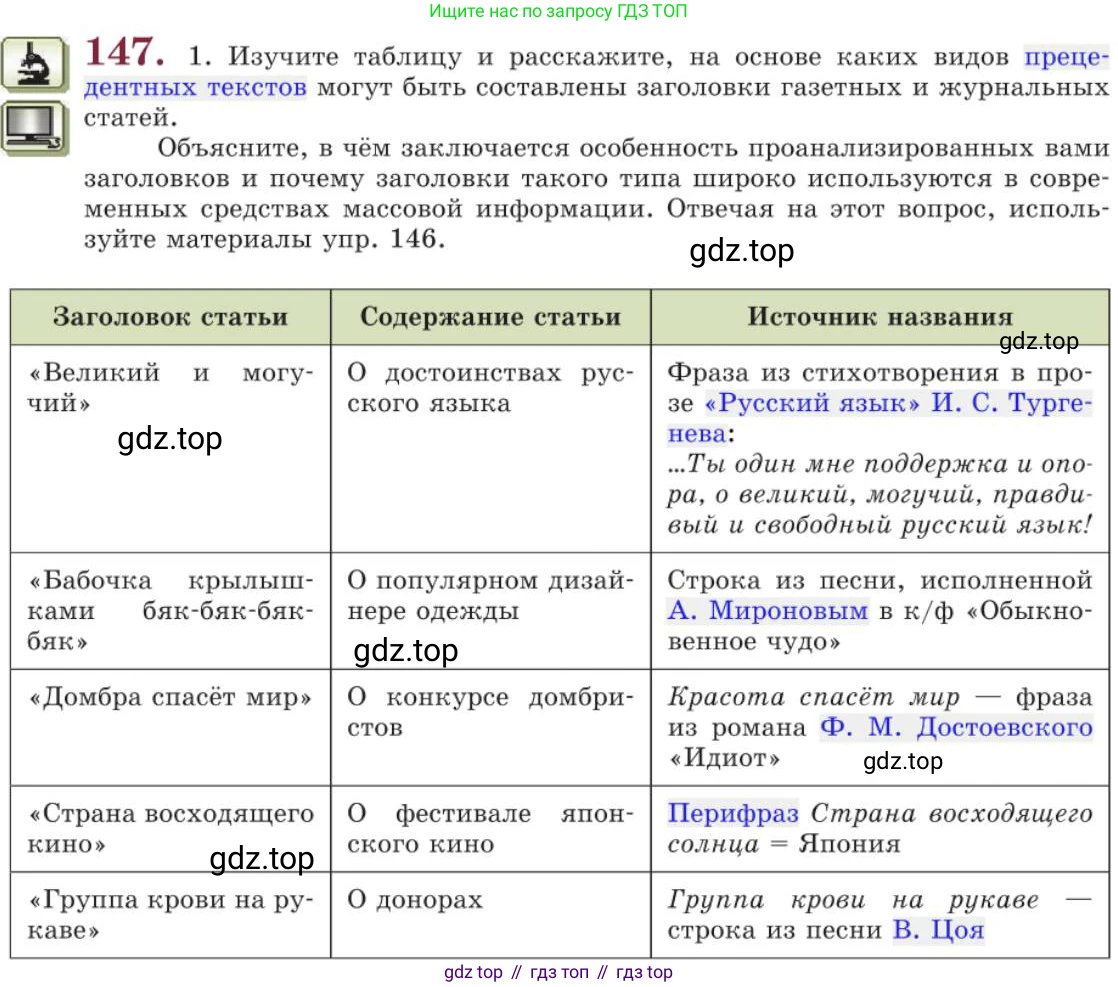Click the «Домбра спасёт мир» headline cell

pos(170,697)
